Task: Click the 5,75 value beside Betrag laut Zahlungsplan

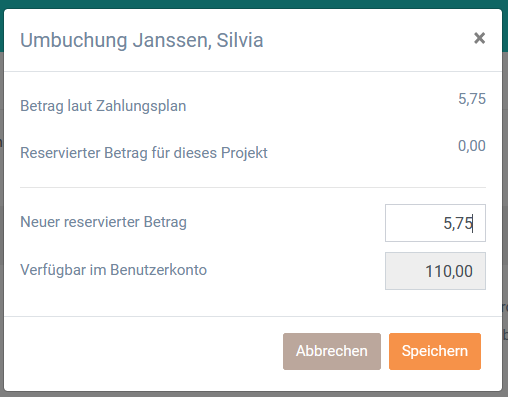Action: pos(472,99)
